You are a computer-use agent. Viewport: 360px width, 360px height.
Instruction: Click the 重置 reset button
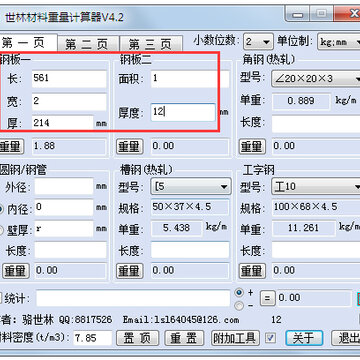(x=184, y=338)
